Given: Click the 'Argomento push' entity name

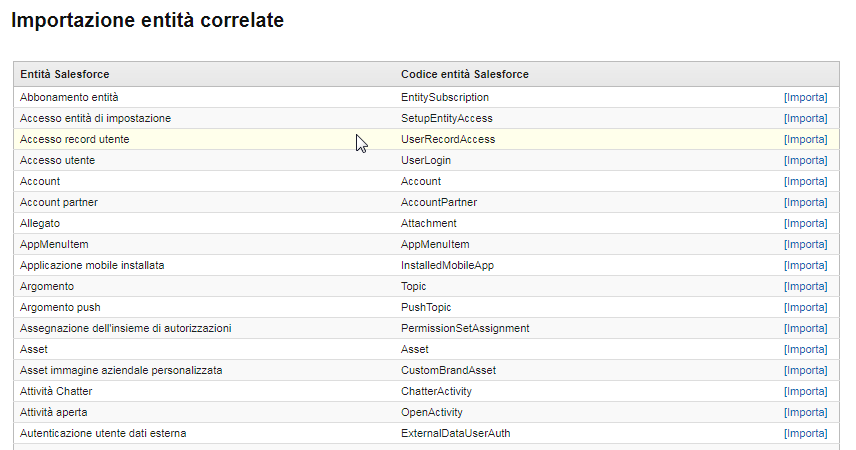Looking at the screenshot, I should 60,307.
